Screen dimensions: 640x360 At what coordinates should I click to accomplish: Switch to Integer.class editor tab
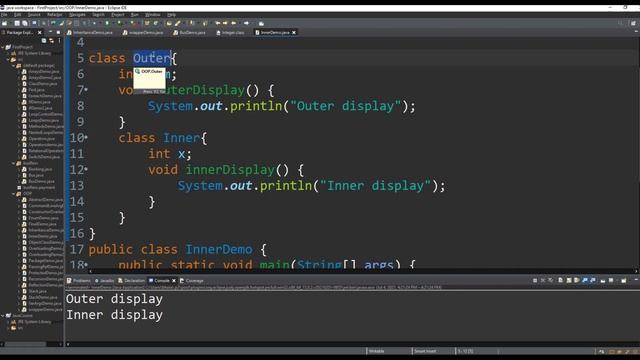tap(230, 32)
